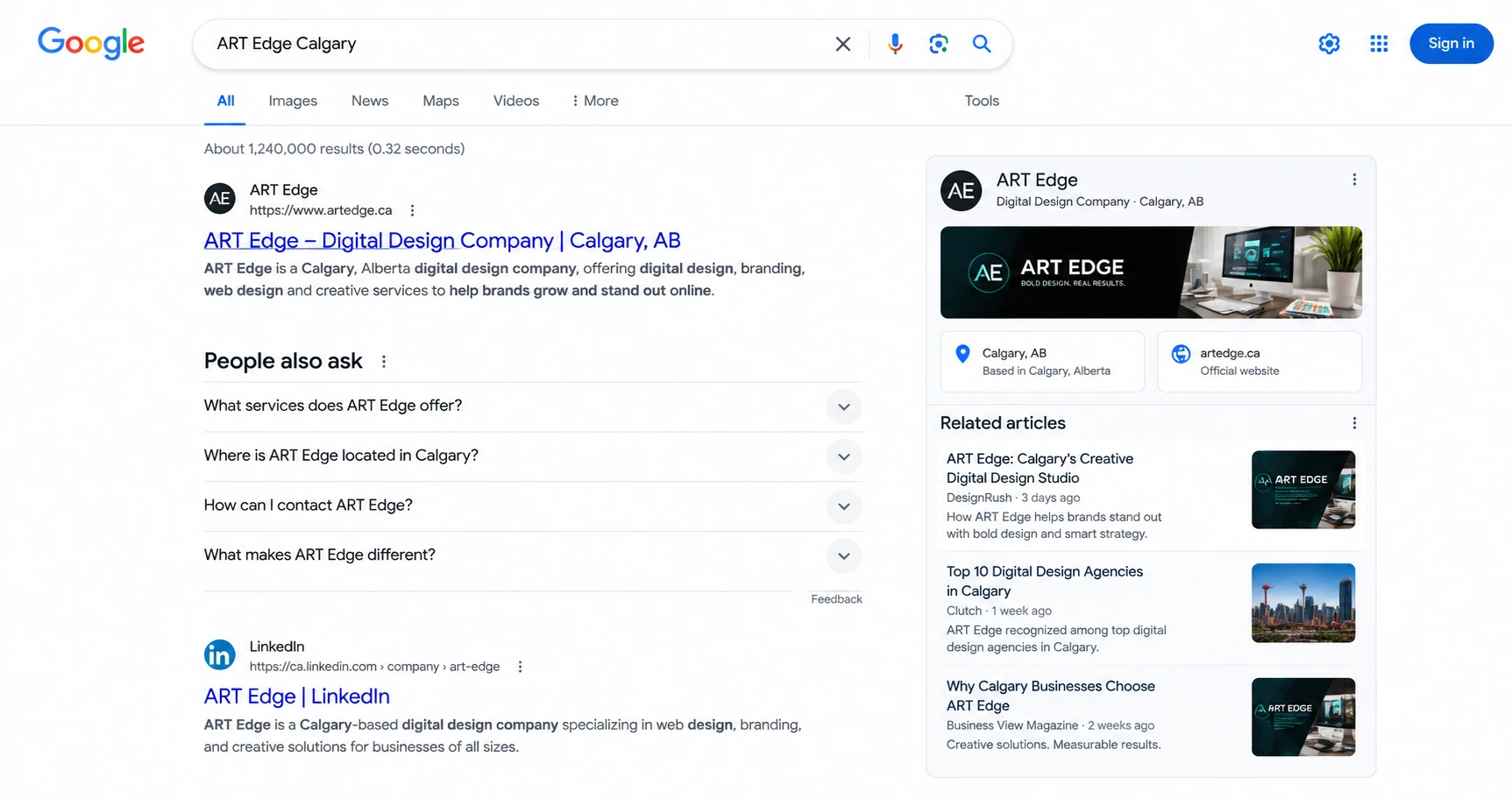The height and width of the screenshot is (799, 1512).
Task: Click the LinkedIn logo icon
Action: (220, 655)
